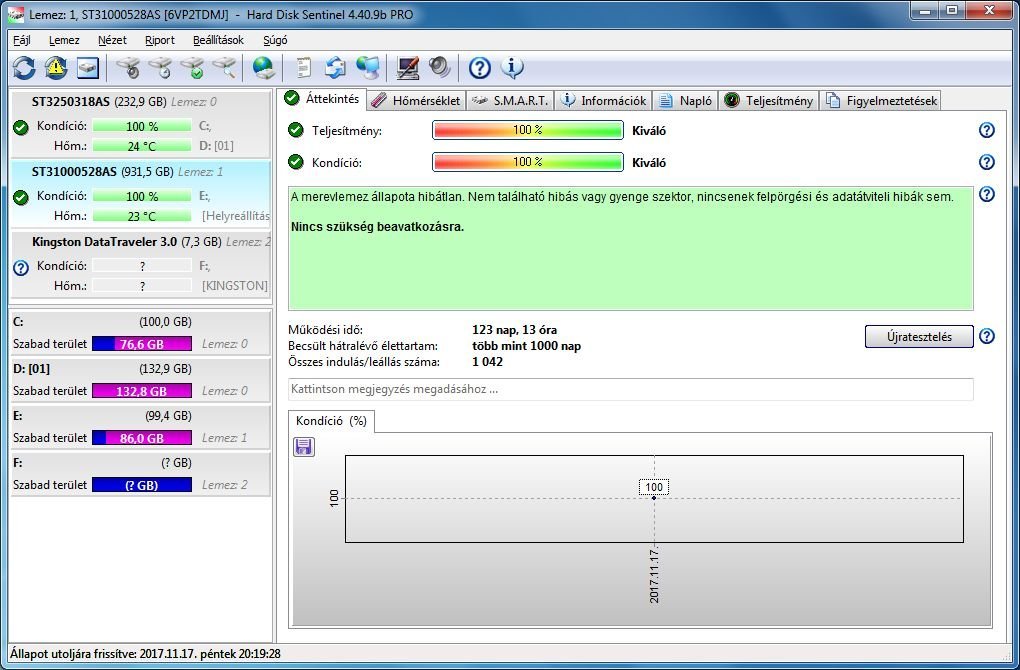Click the floppy save icon in graph

[304, 446]
